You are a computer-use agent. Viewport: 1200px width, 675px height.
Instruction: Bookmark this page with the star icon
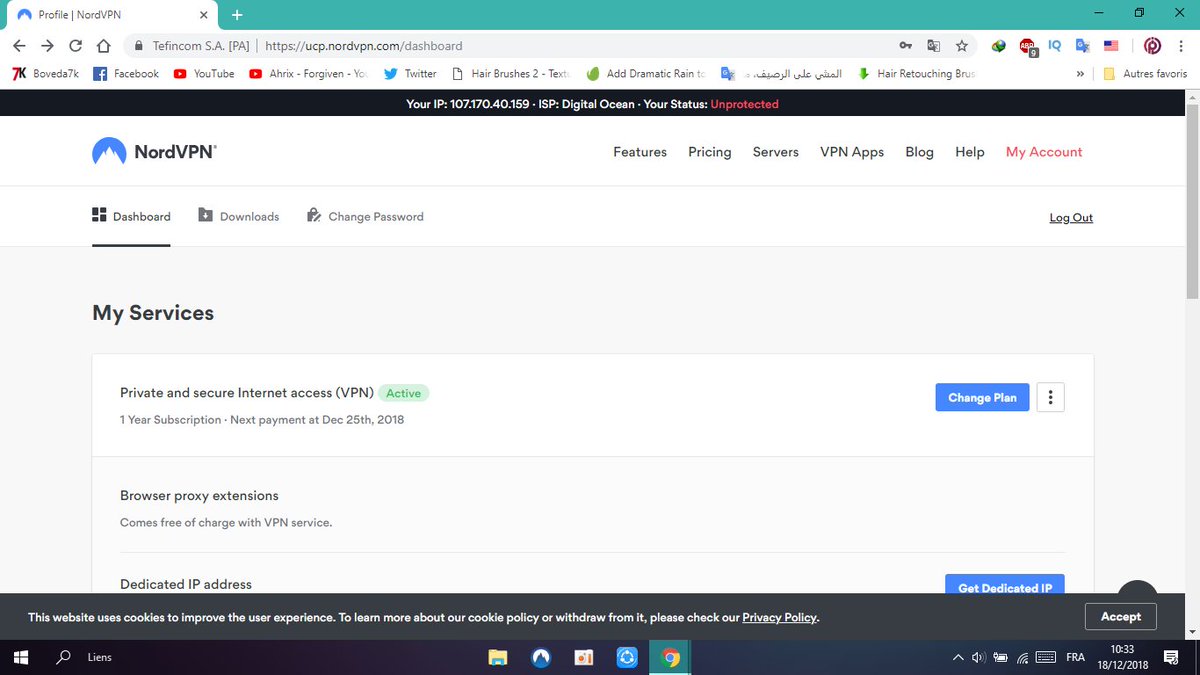[962, 46]
